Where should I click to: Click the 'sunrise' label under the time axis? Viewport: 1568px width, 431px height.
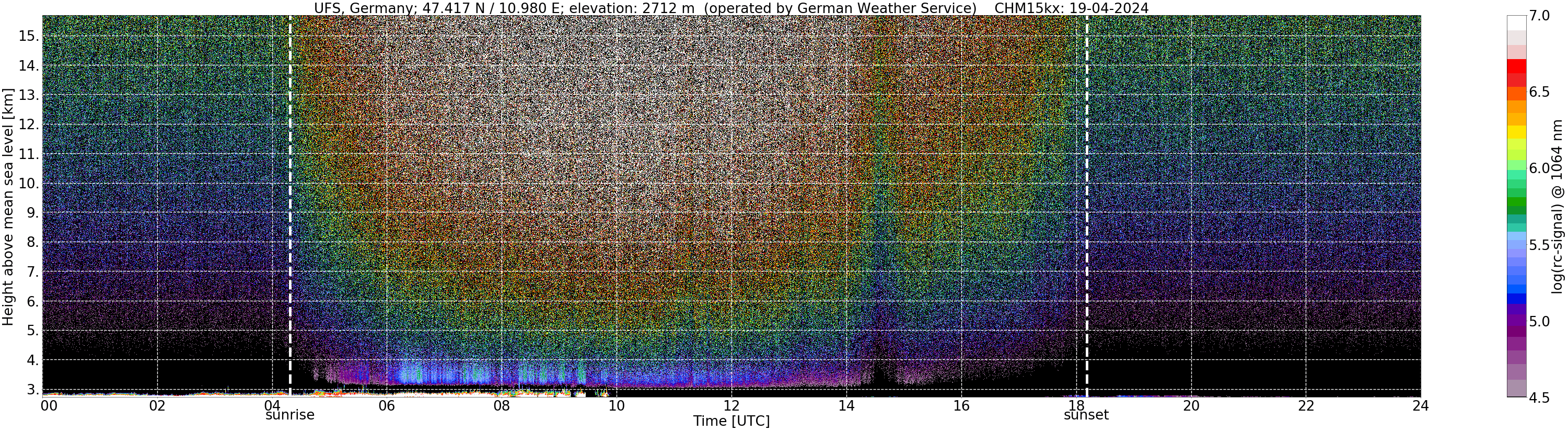click(x=290, y=415)
